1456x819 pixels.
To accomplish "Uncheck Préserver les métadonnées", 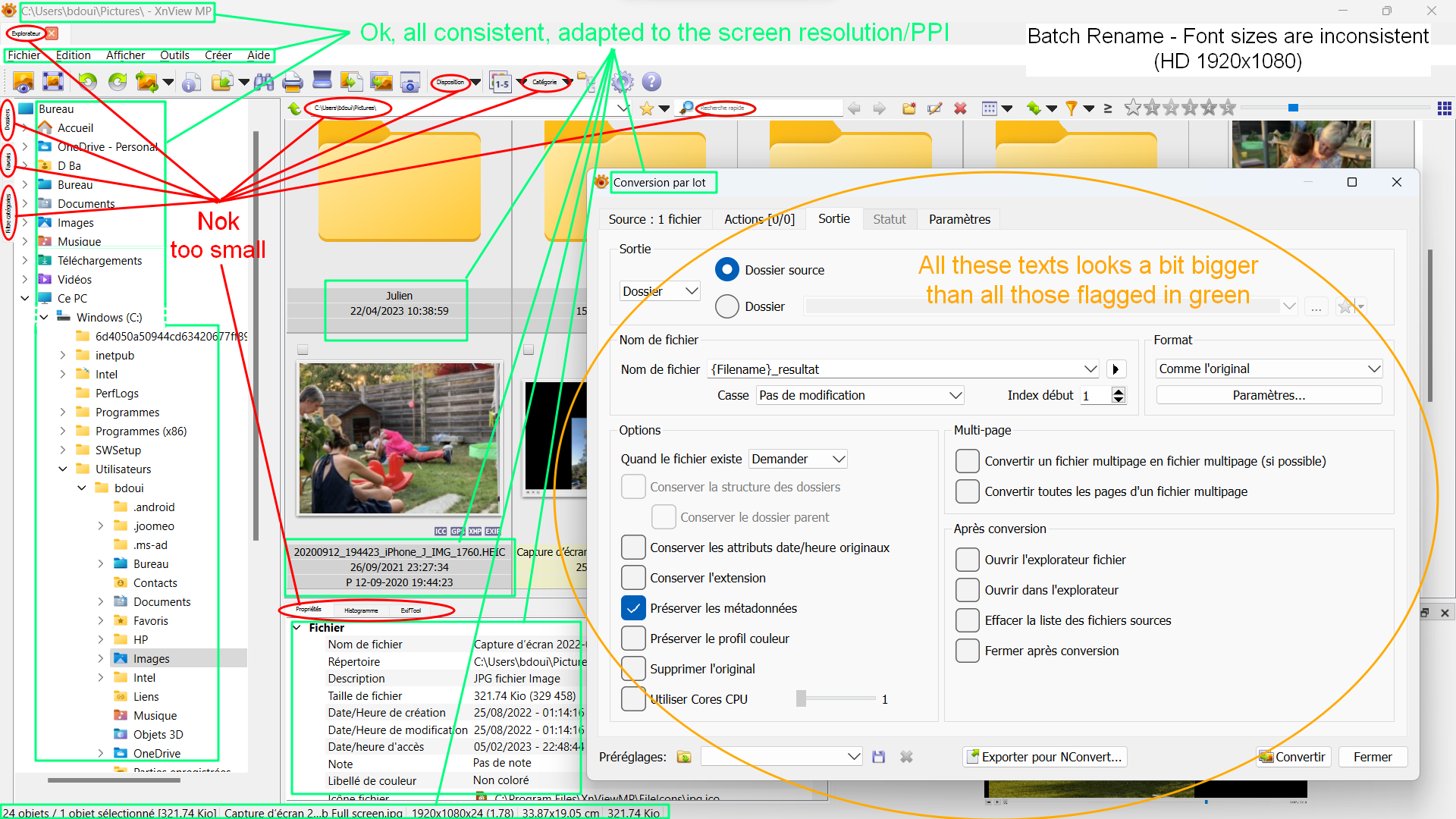I will point(633,608).
